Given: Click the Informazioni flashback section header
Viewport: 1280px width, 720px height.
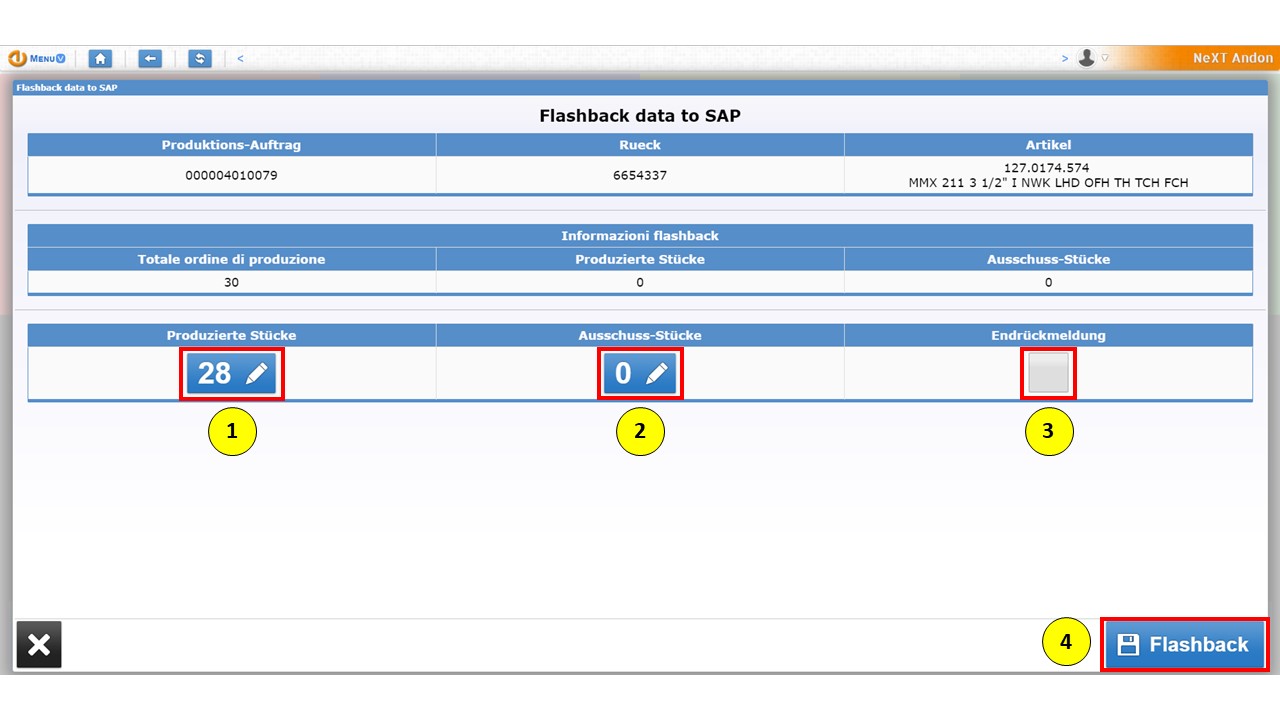Looking at the screenshot, I should point(640,236).
